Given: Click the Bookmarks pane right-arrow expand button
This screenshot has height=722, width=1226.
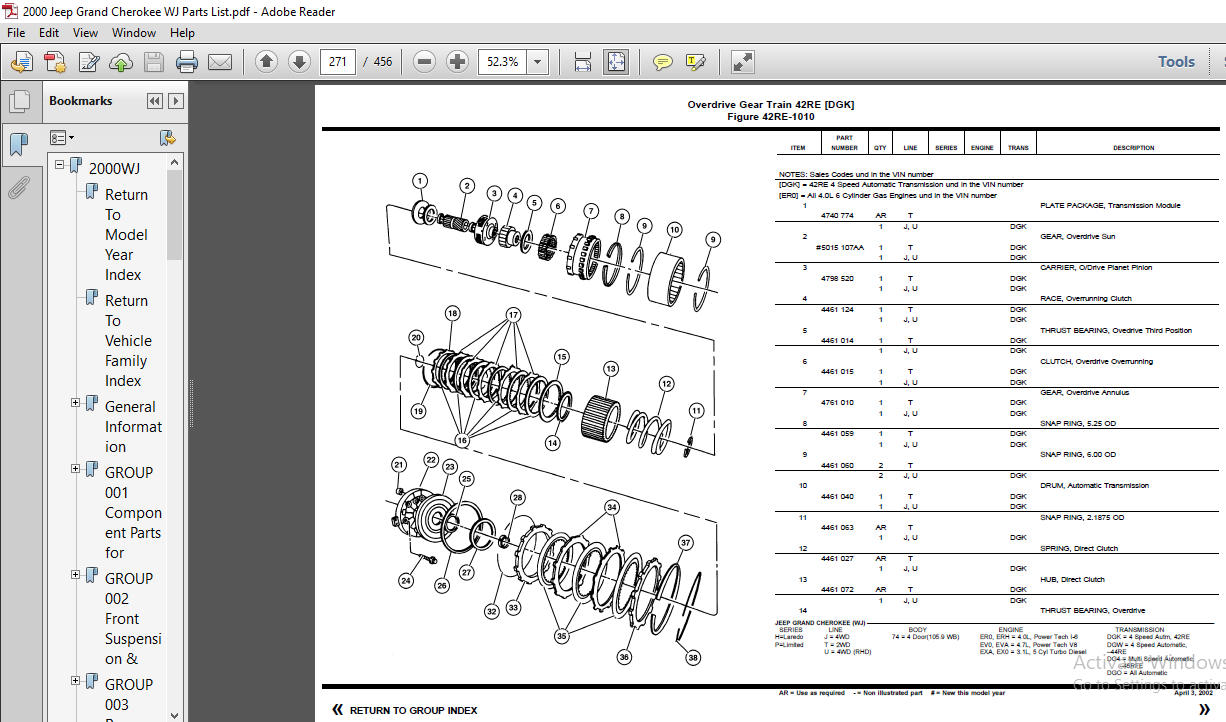Looking at the screenshot, I should click(175, 101).
